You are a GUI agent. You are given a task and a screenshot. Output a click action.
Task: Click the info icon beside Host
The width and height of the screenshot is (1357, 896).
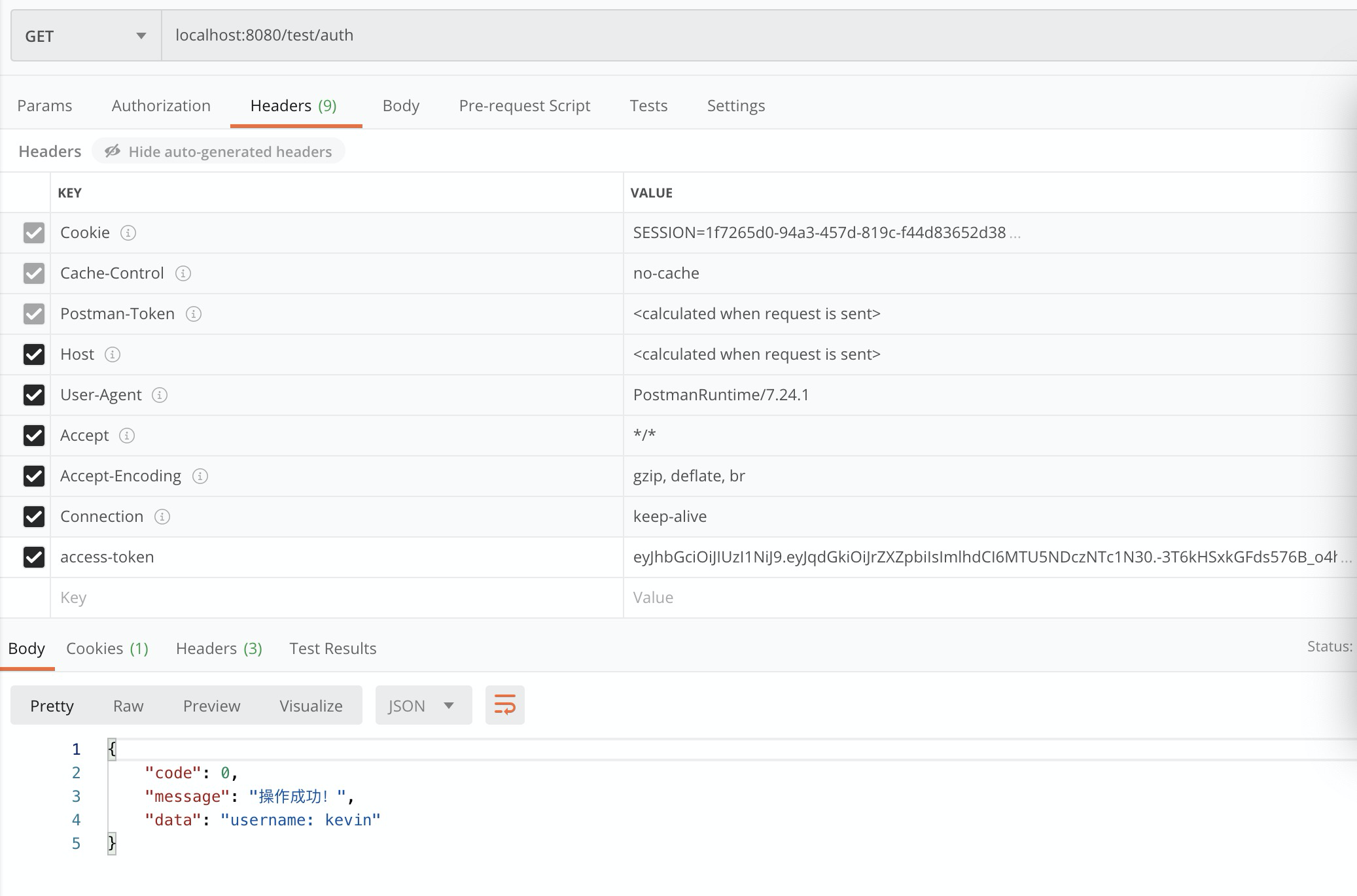pos(113,354)
